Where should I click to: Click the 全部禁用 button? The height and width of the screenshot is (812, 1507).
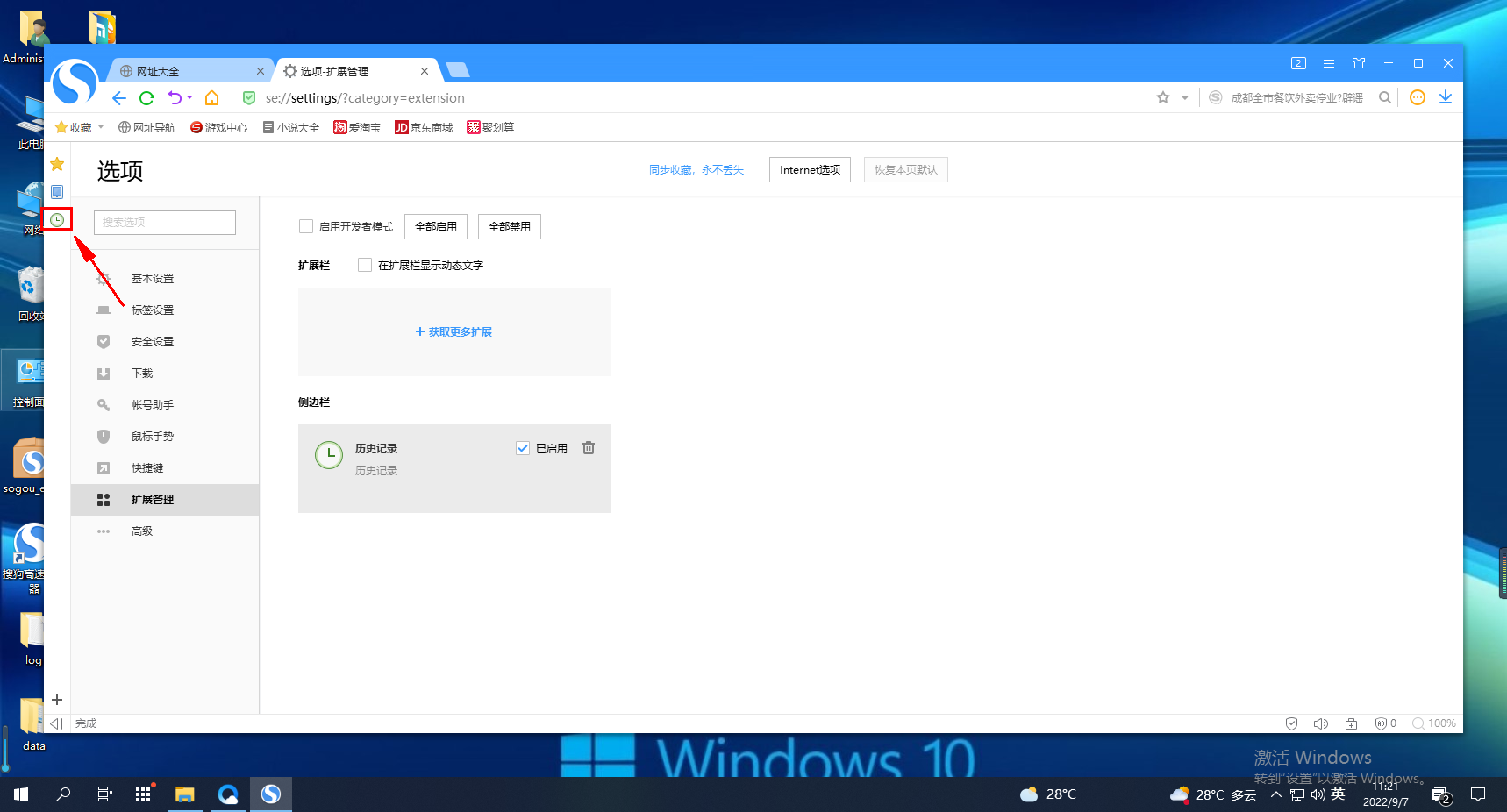click(510, 226)
